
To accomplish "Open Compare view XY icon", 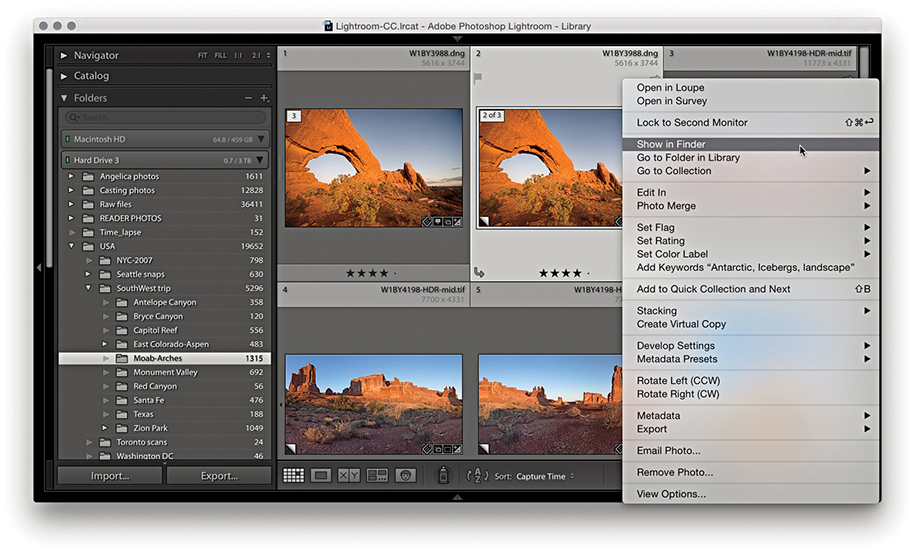I will [x=349, y=476].
